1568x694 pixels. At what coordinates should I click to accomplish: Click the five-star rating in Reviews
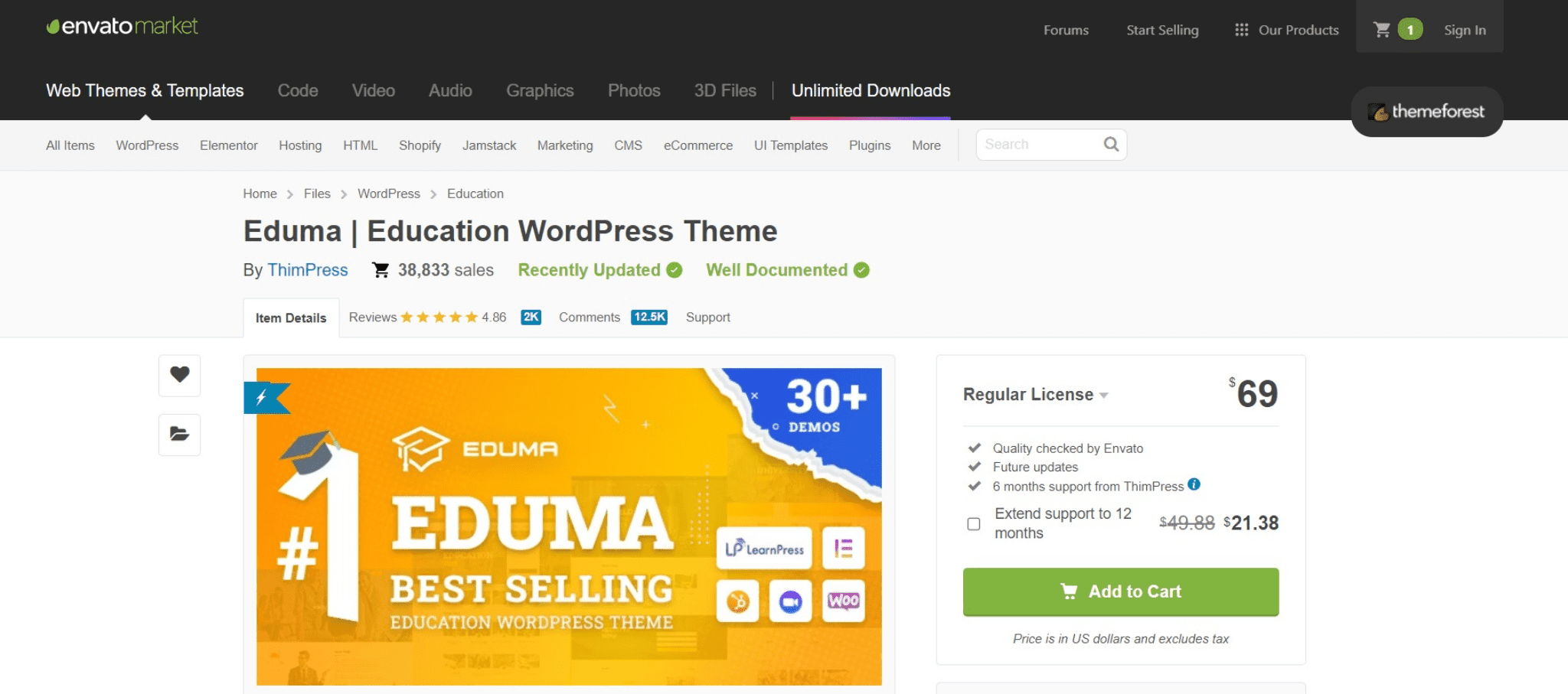439,318
